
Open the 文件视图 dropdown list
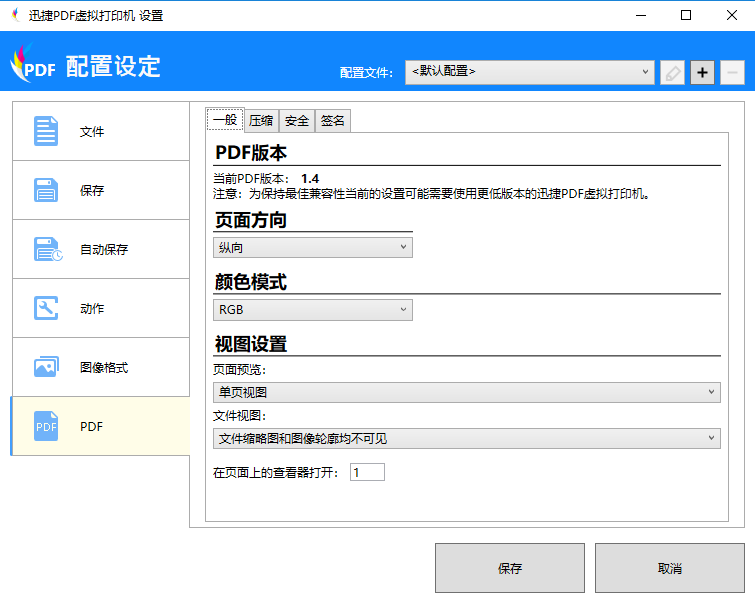click(x=467, y=439)
